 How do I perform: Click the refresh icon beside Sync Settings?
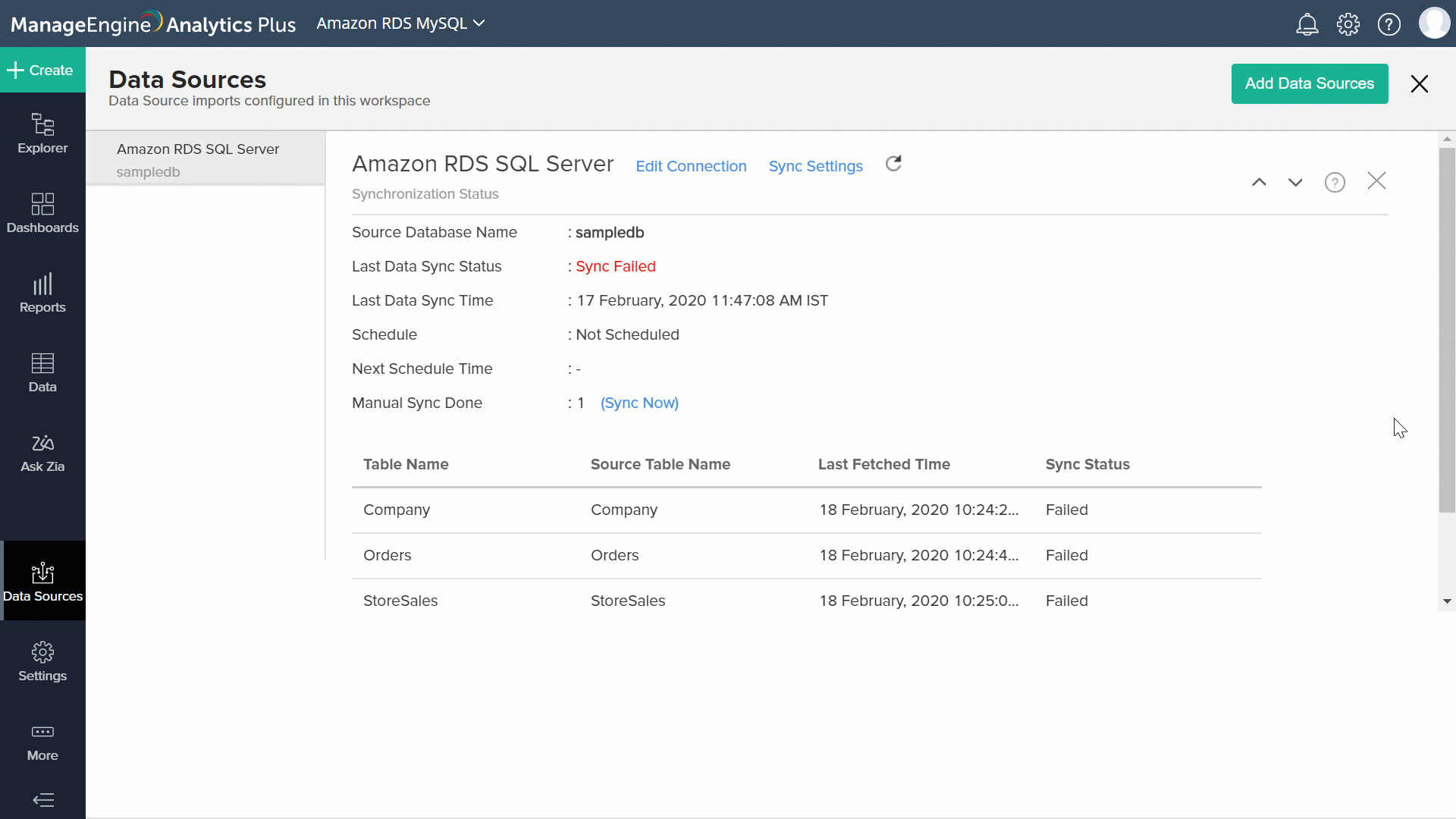pyautogui.click(x=893, y=164)
